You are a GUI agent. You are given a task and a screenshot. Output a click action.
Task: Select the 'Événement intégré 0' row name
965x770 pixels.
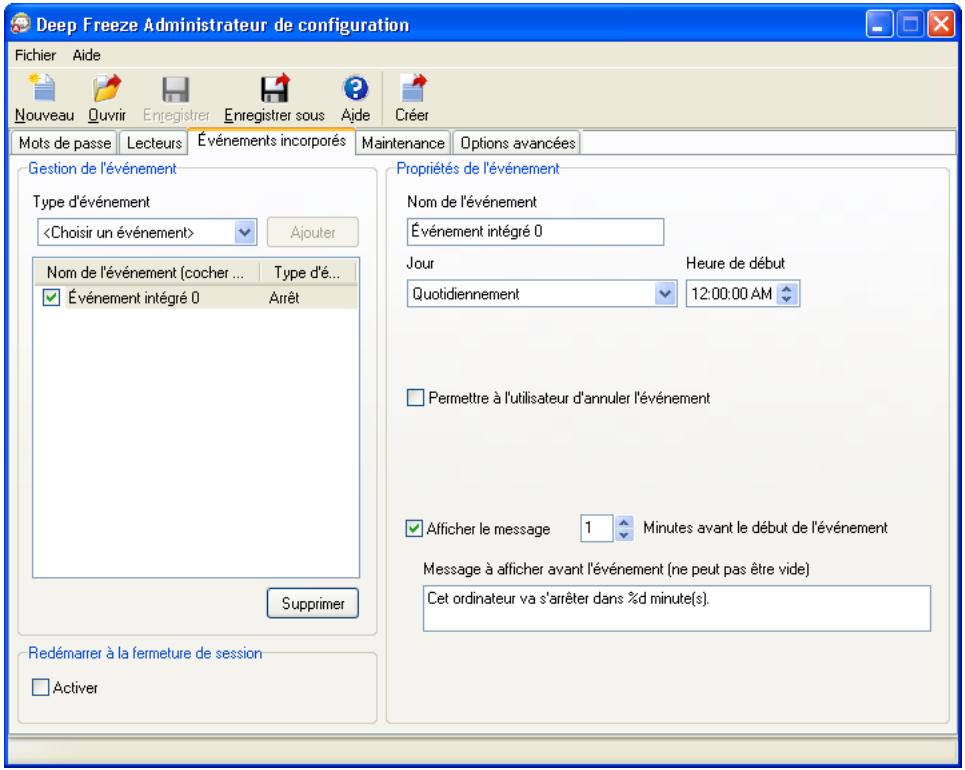(134, 298)
